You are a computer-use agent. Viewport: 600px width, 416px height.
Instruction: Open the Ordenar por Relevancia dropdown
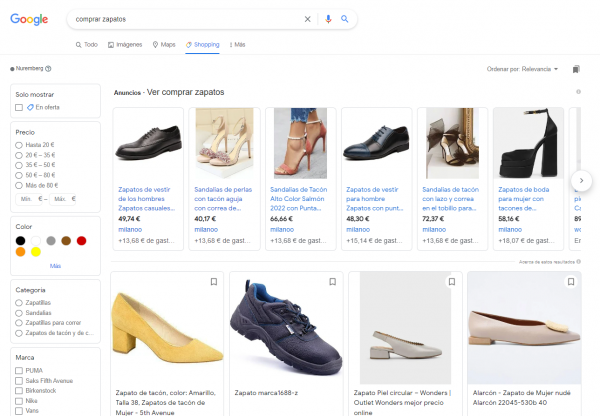522,69
